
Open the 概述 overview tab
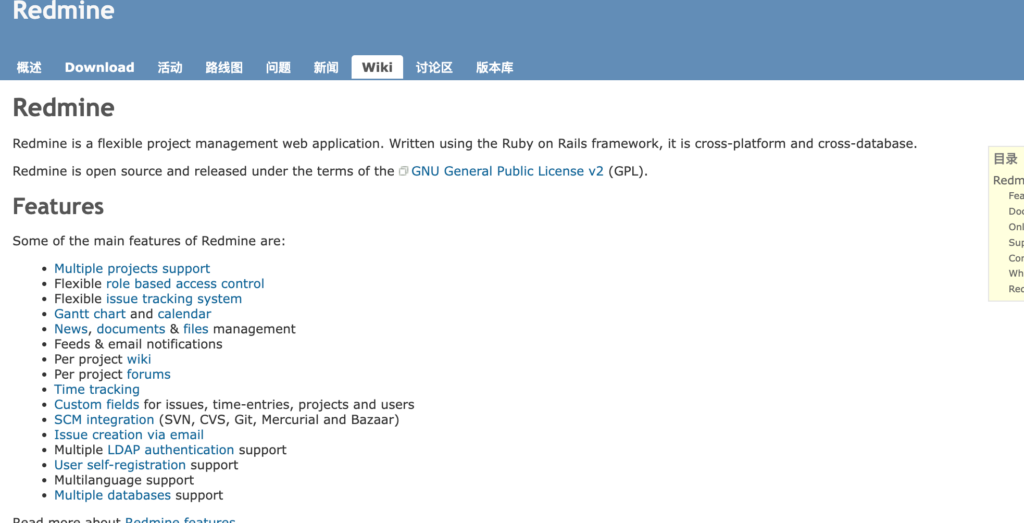[x=29, y=68]
